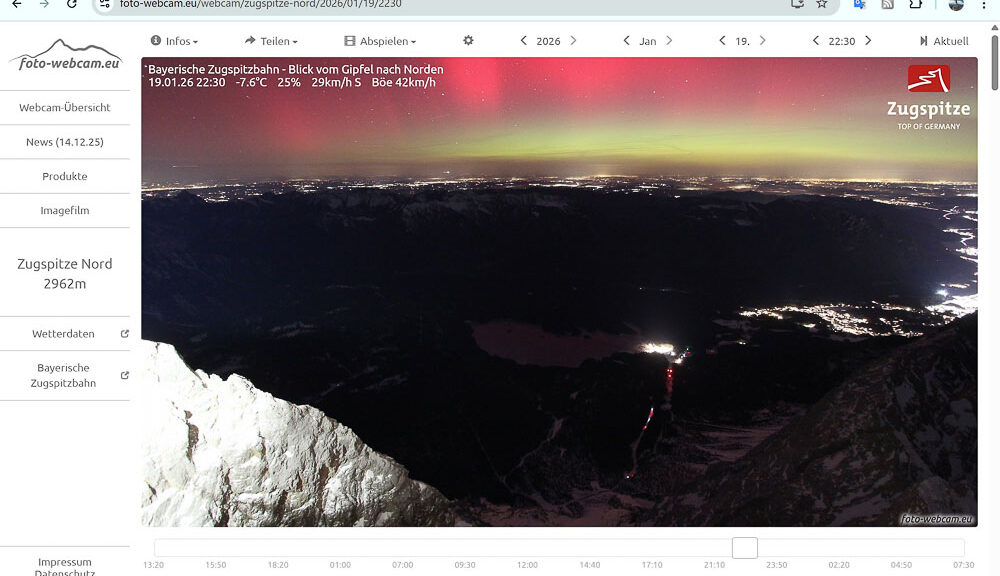Reload the page with the refresh icon
The width and height of the screenshot is (1000, 576).
[x=72, y=4]
